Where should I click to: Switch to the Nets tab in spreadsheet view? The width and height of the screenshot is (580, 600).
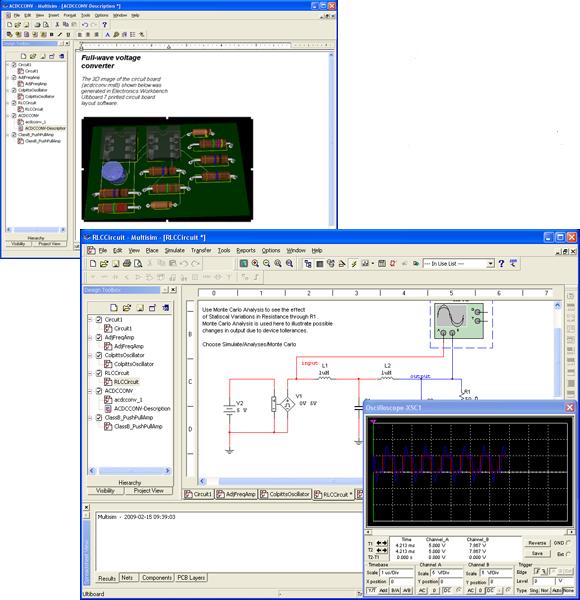(127, 577)
